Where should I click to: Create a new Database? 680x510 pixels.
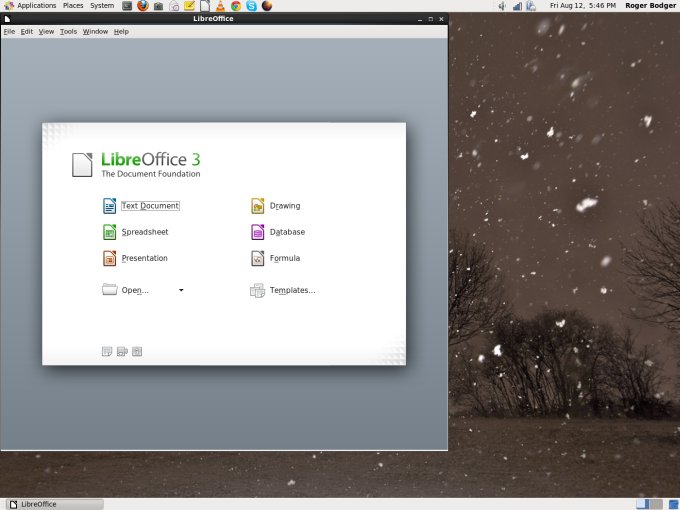click(278, 232)
